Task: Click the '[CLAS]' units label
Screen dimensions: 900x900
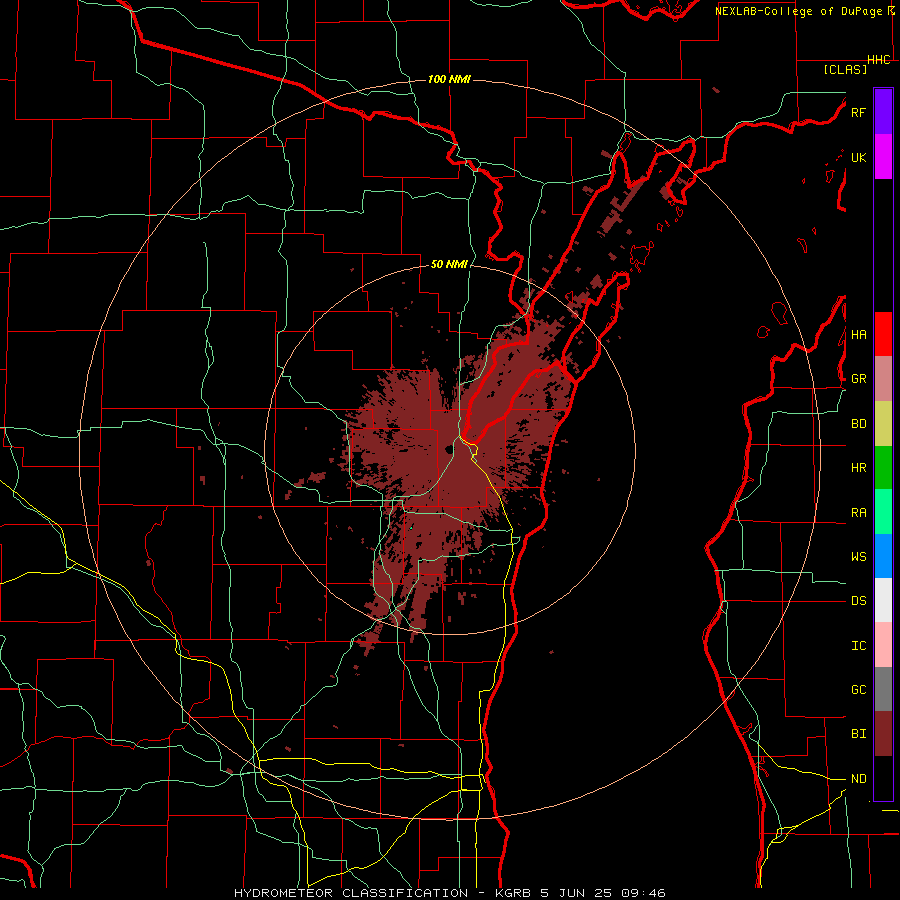Action: click(x=845, y=70)
